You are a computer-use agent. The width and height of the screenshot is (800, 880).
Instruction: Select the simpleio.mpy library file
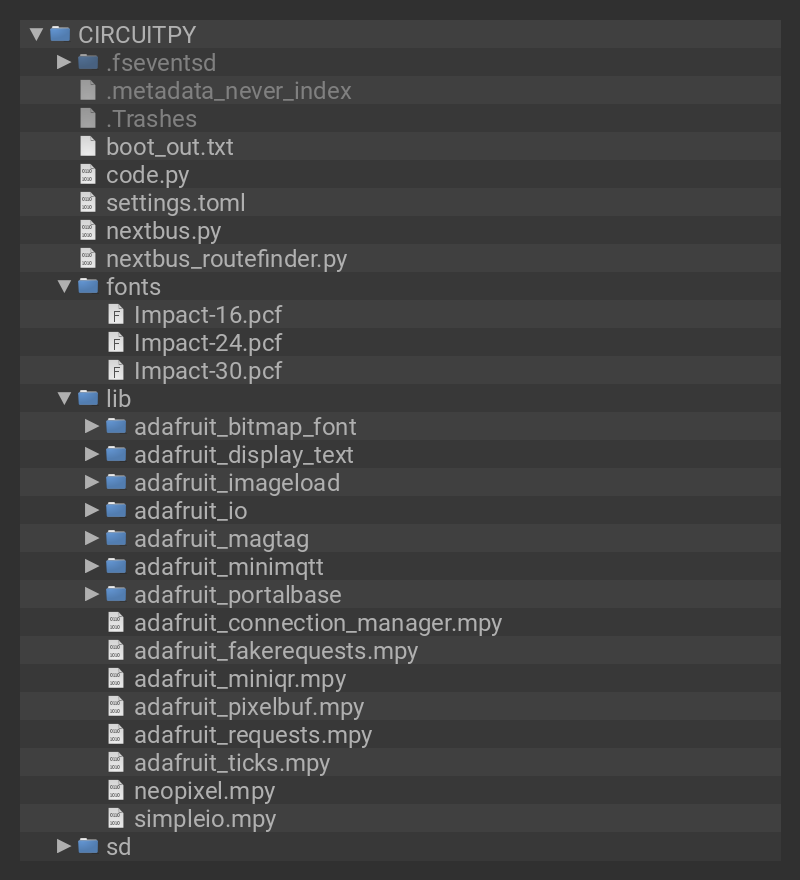[x=204, y=819]
